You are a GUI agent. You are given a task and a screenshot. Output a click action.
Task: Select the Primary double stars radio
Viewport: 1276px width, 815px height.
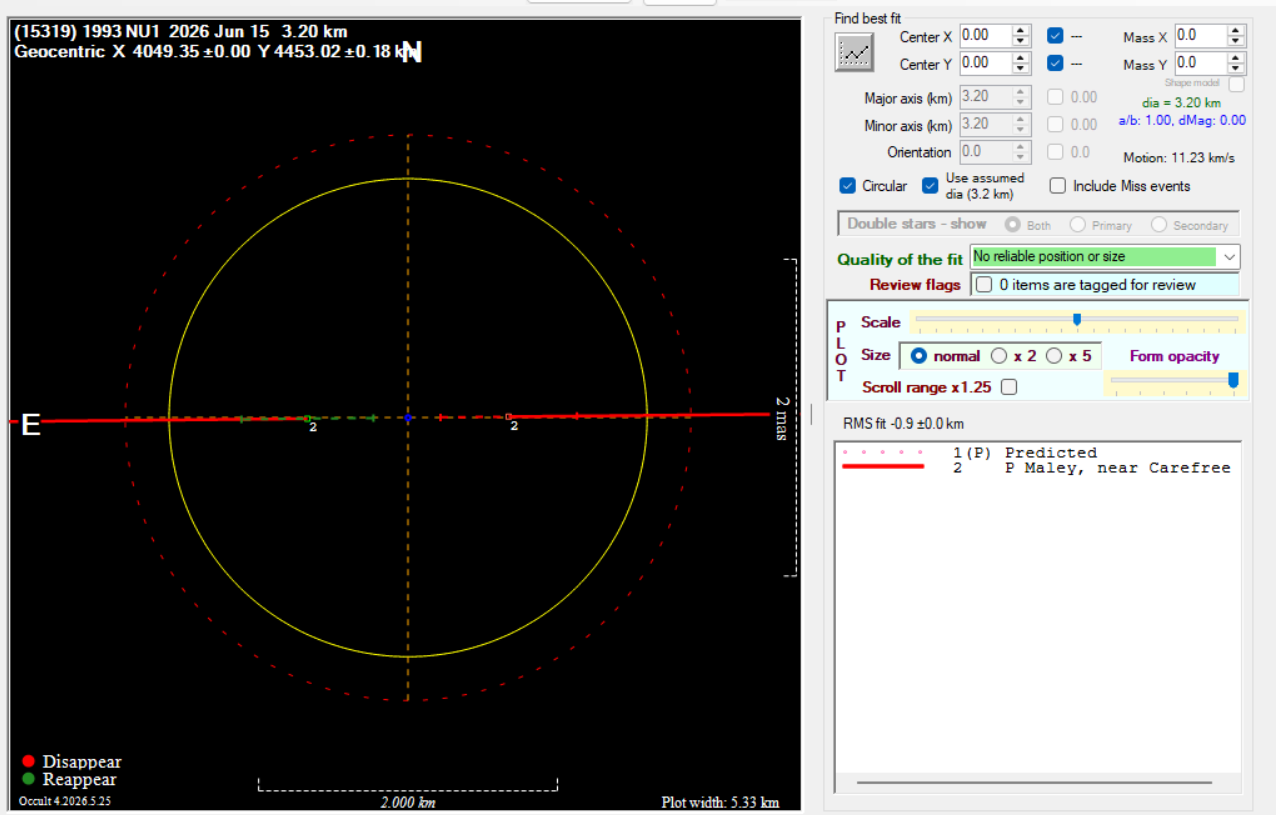1078,225
